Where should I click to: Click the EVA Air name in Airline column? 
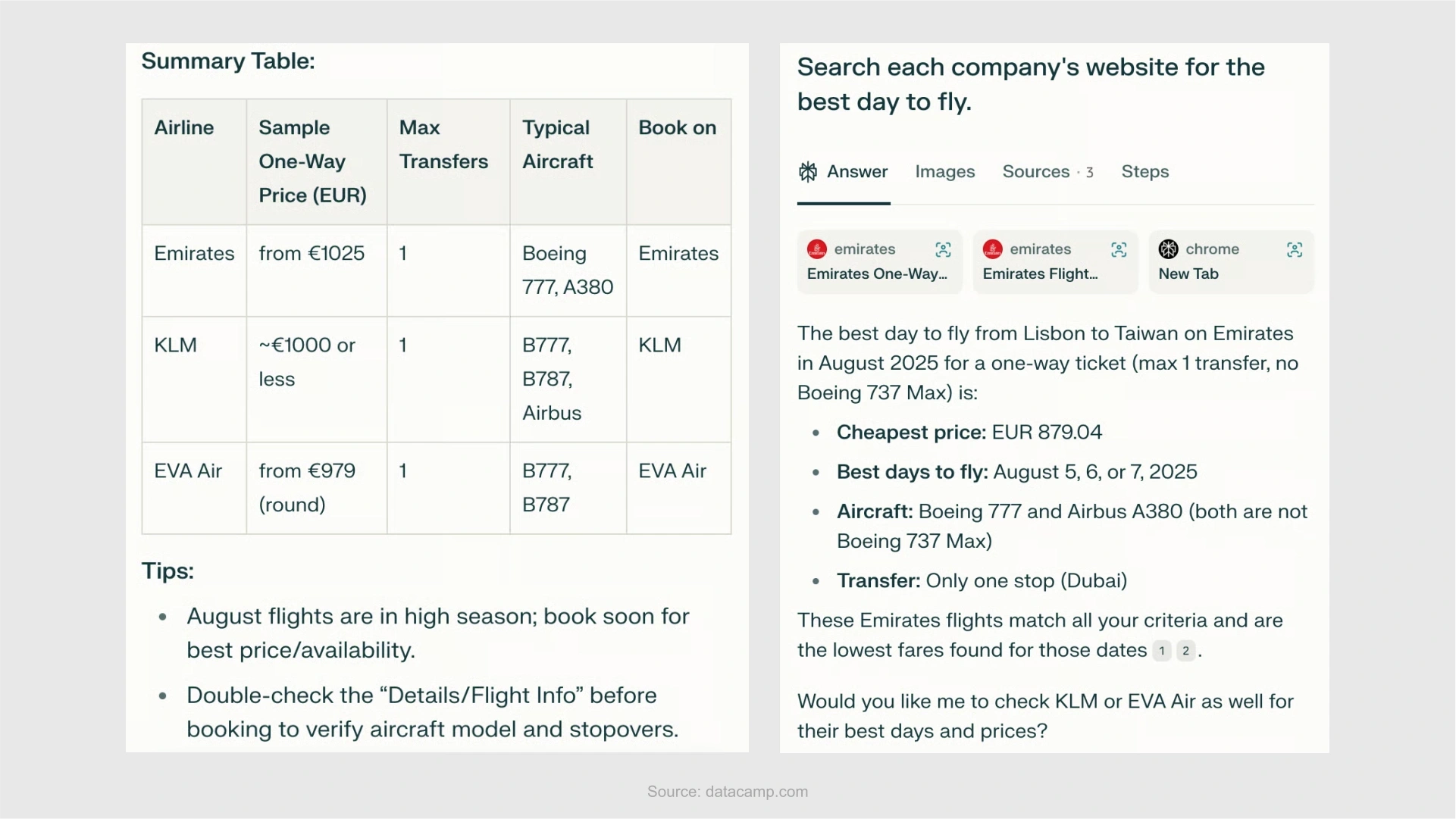click(x=188, y=471)
